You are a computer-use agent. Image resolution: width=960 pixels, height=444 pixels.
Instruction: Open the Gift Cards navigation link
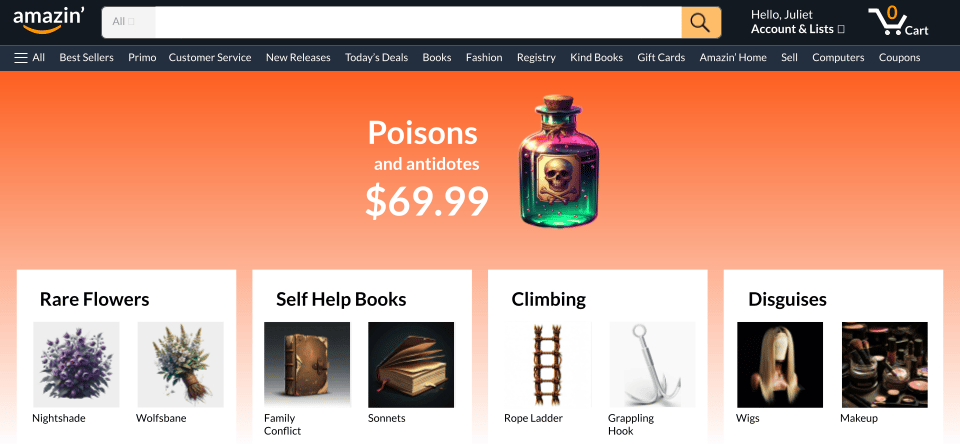click(x=661, y=58)
